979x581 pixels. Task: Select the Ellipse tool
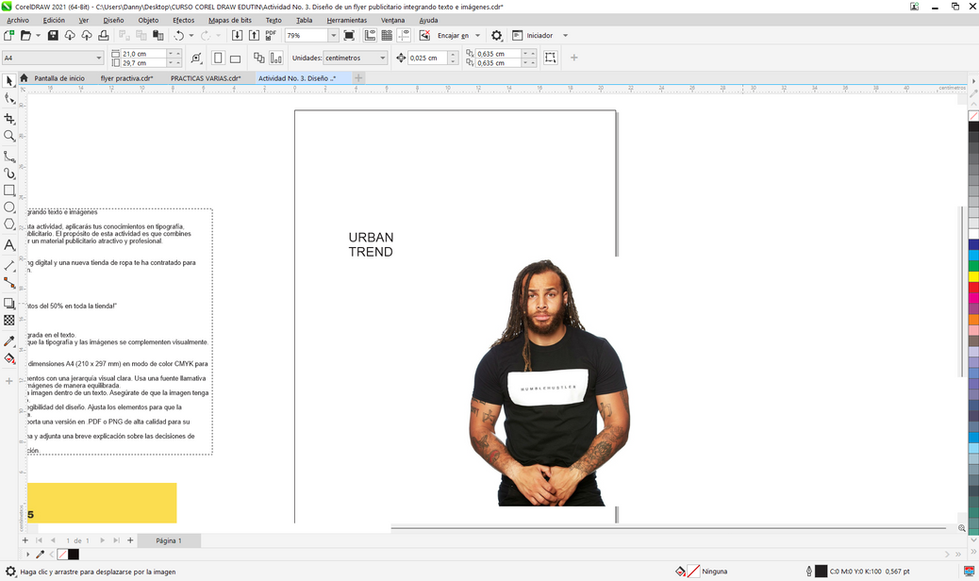point(9,207)
